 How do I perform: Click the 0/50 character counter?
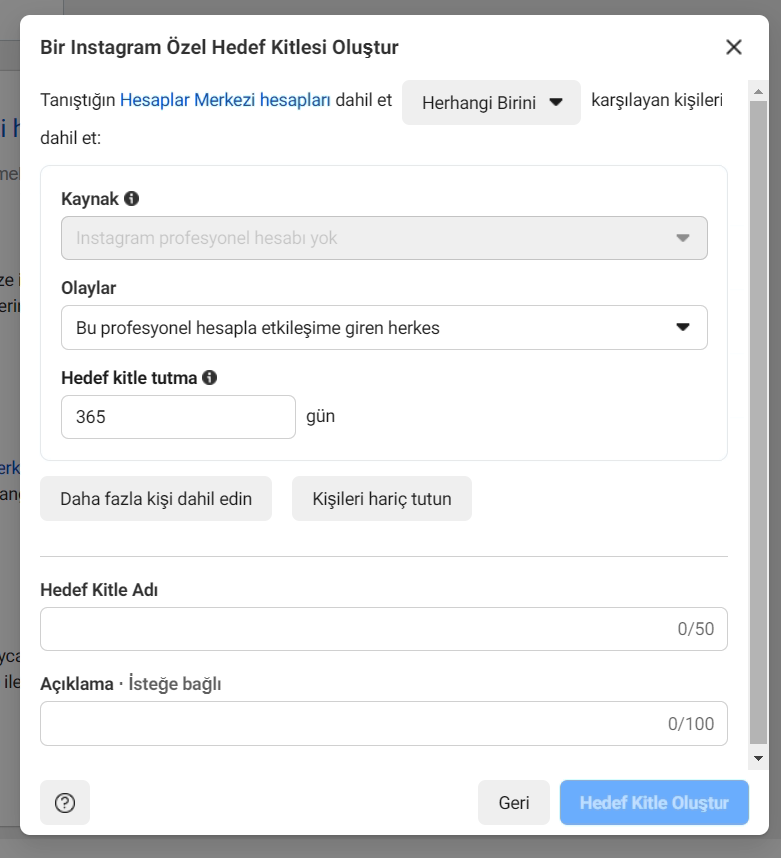(x=696, y=629)
